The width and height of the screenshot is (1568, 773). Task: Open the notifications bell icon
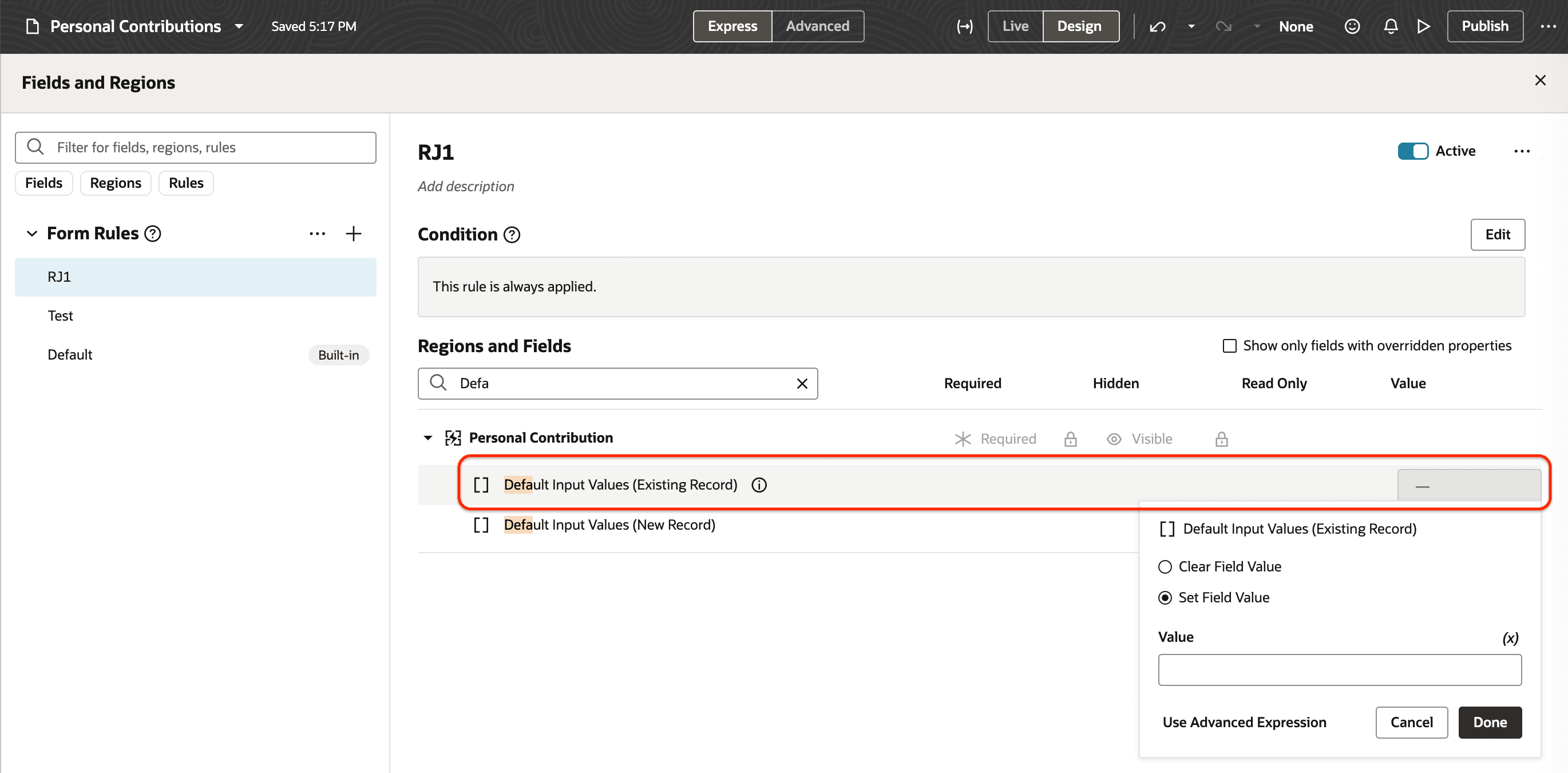1390,26
